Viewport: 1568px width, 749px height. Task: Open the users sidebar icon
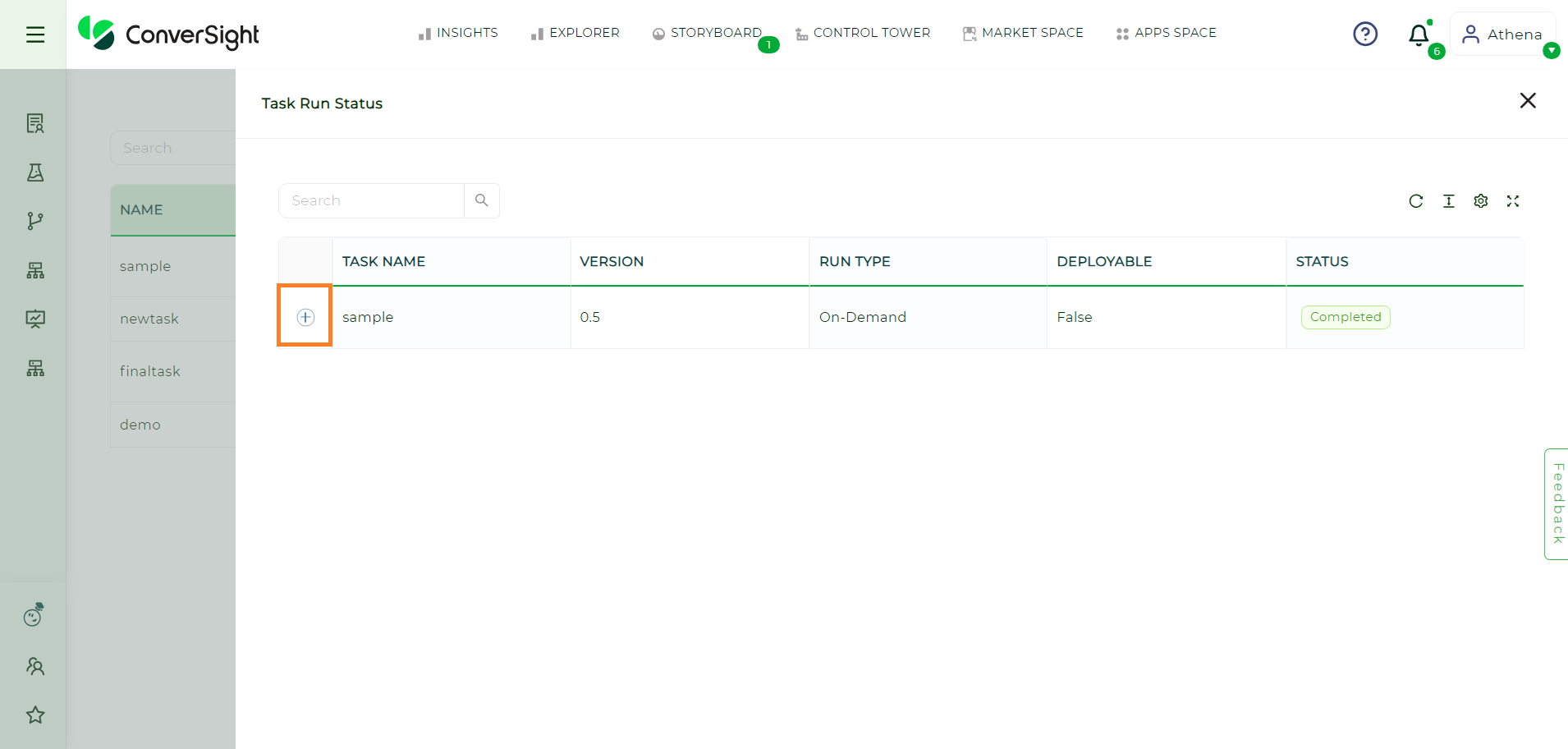tap(34, 666)
